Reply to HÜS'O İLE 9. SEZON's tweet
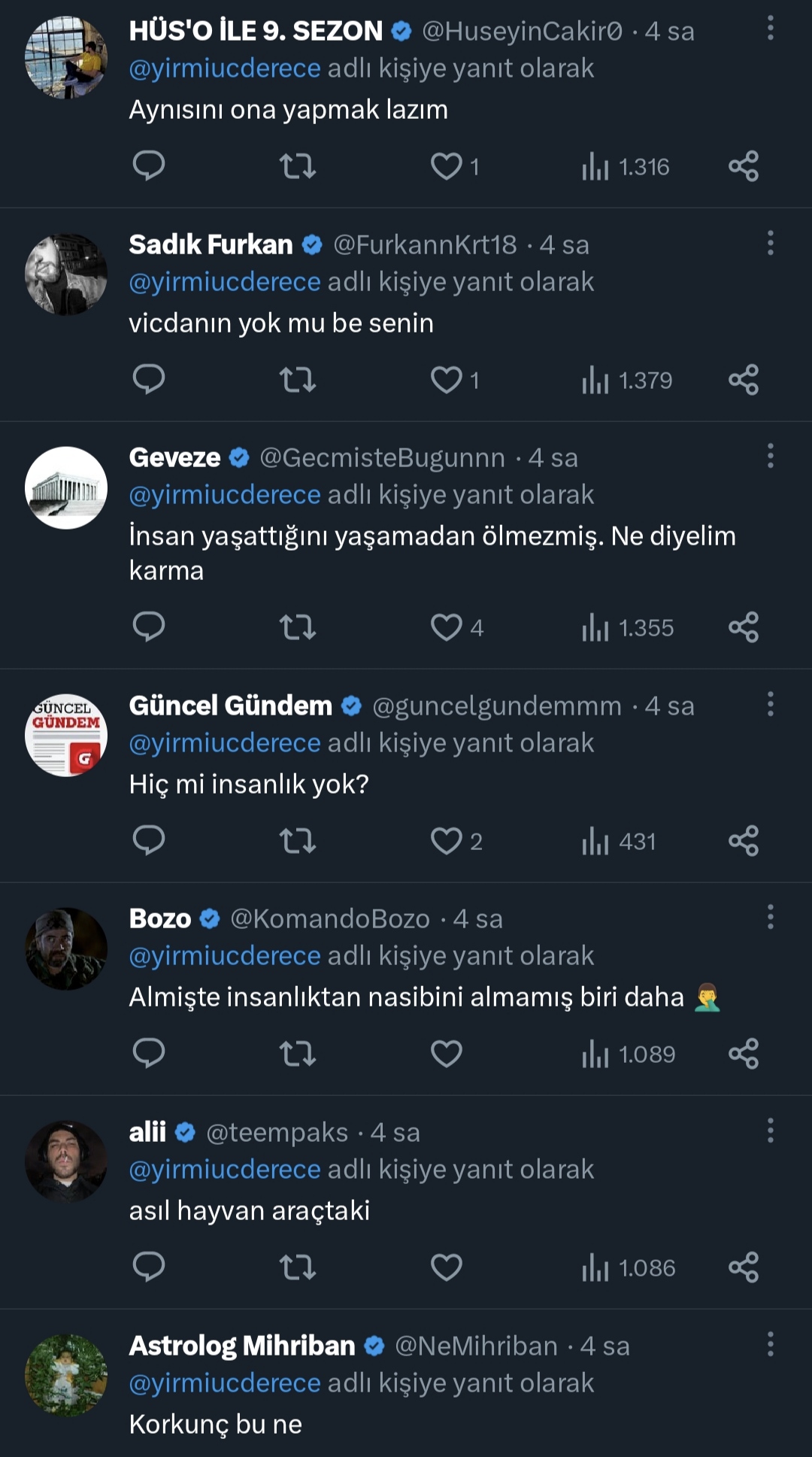812x1457 pixels. pos(148,165)
